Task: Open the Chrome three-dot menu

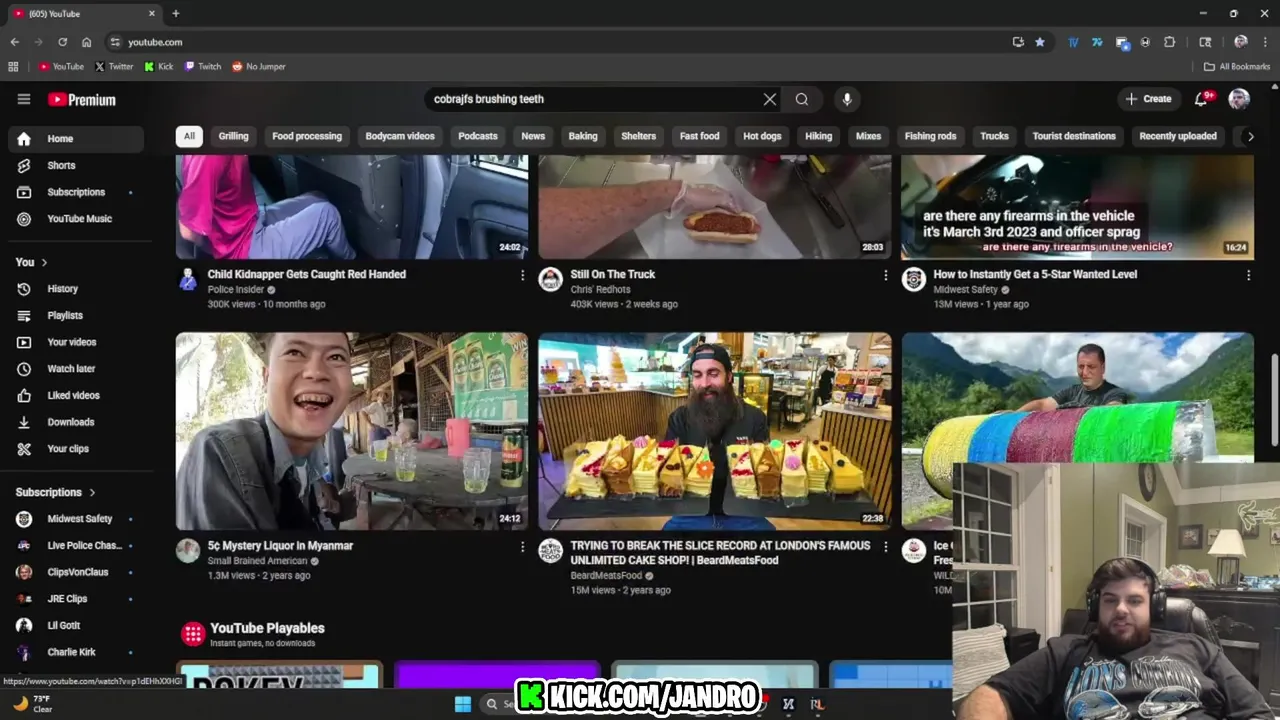Action: pos(1264,42)
